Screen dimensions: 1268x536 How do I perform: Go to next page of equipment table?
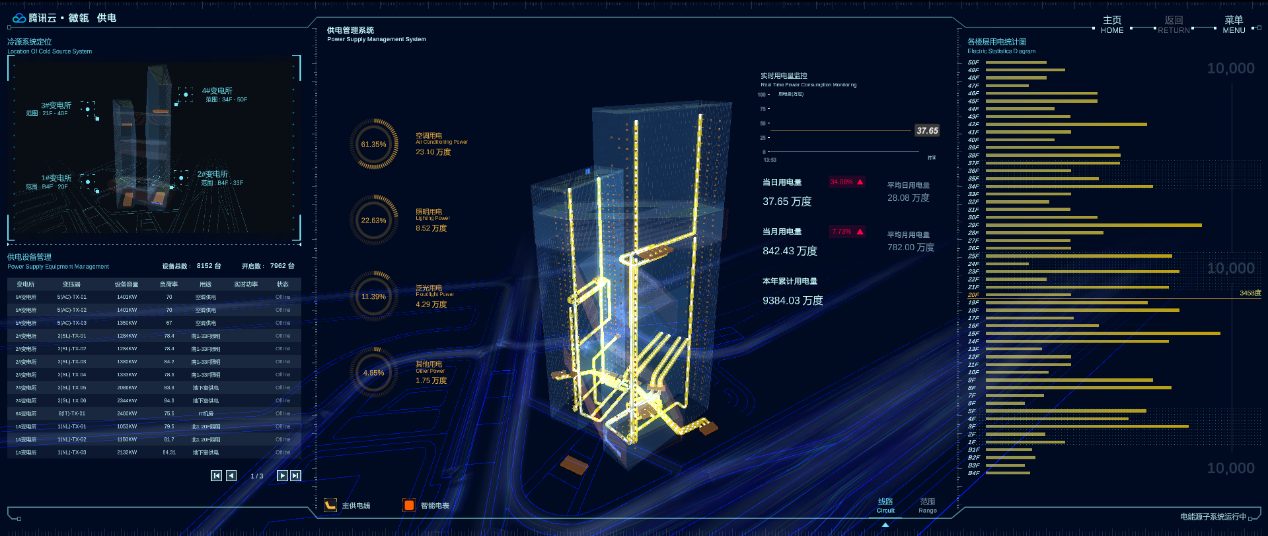[x=282, y=476]
